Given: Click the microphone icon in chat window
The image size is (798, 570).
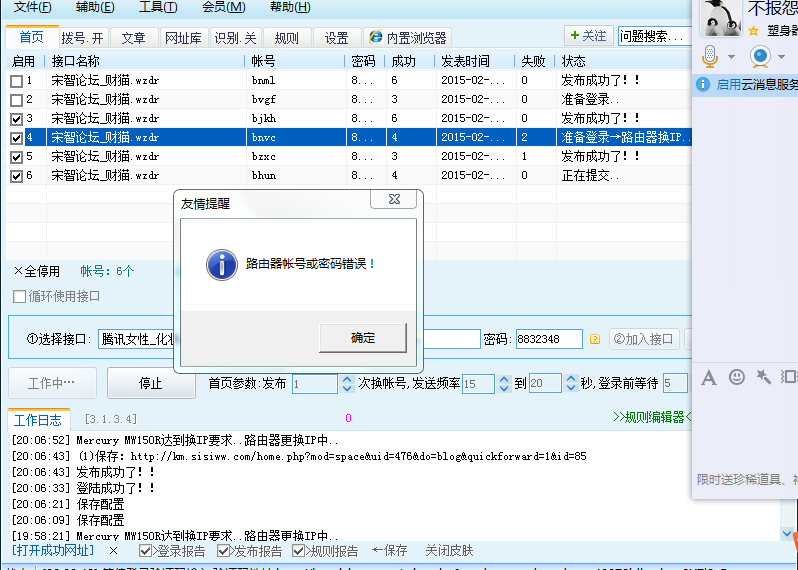Looking at the screenshot, I should click(x=710, y=56).
